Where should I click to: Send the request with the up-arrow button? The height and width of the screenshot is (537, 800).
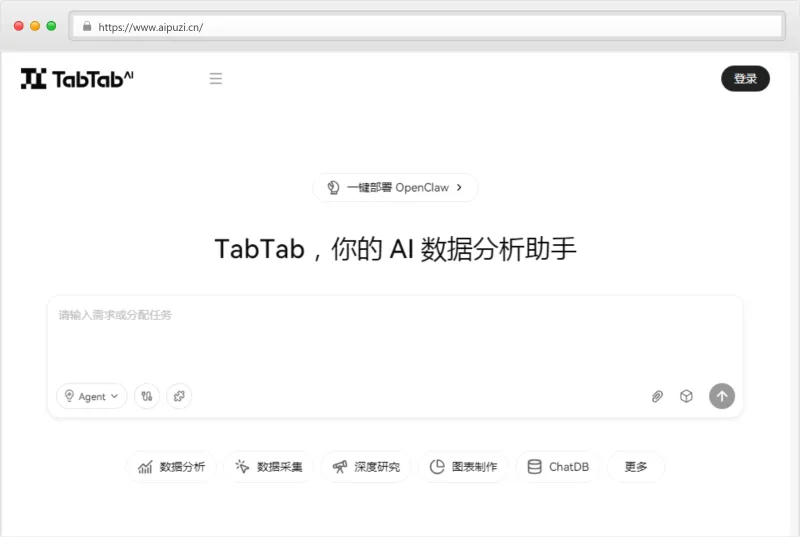(x=721, y=396)
